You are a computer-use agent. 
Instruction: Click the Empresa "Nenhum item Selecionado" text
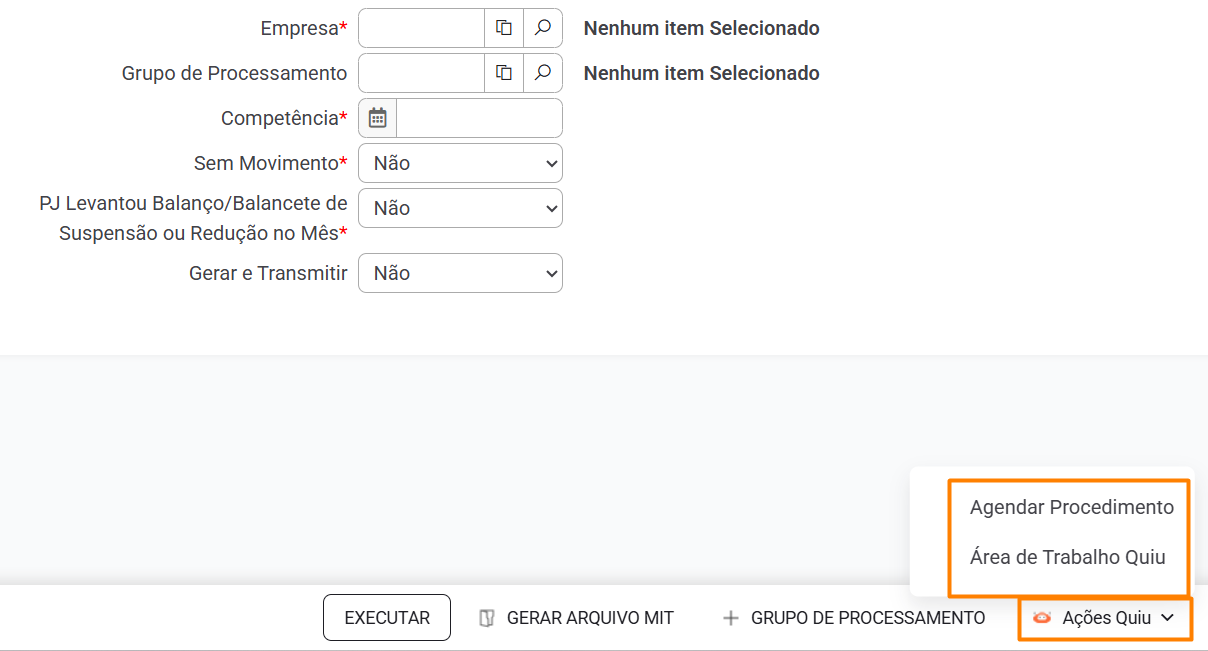point(701,28)
